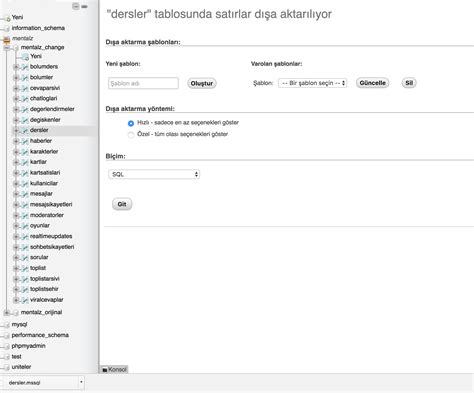Click the Oluştur create template button
The image size is (474, 393).
point(202,83)
